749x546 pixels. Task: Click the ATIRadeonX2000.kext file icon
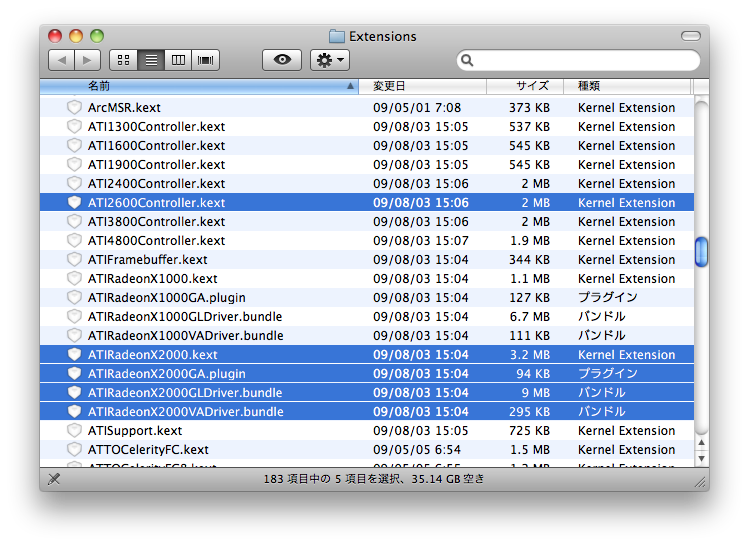[x=74, y=354]
